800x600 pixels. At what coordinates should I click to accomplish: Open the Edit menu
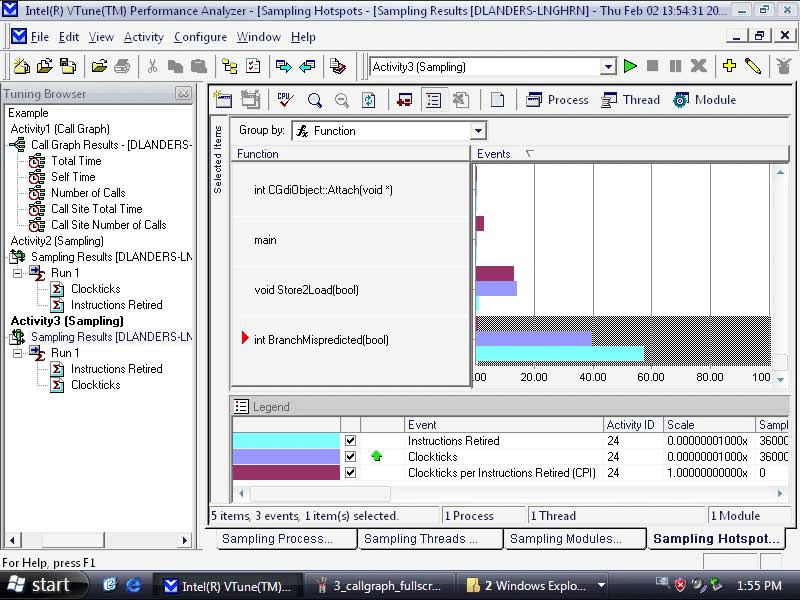tap(69, 37)
